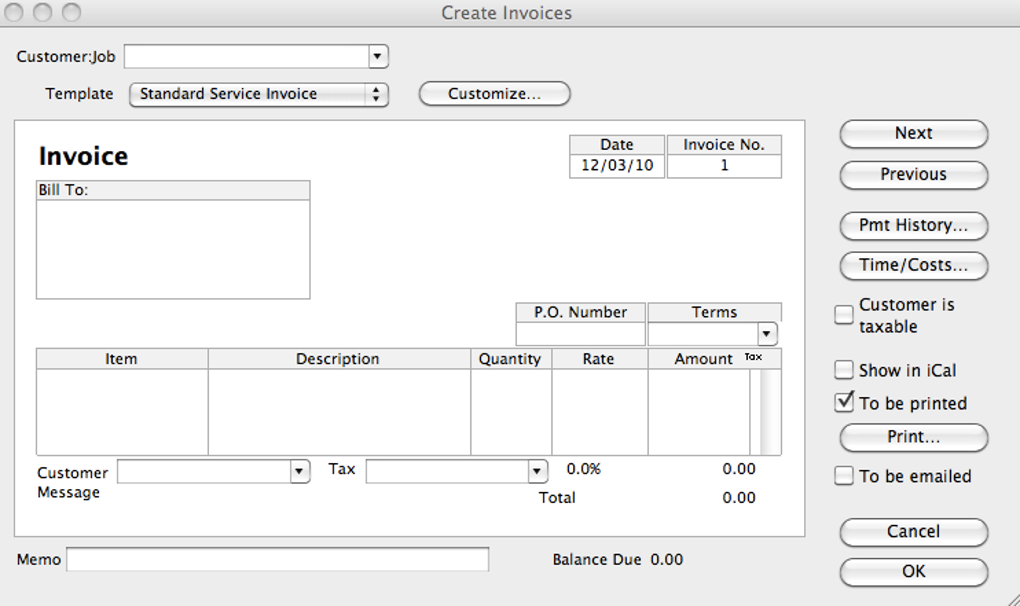Open the Time/Costs... window
The width and height of the screenshot is (1020, 606).
point(913,266)
